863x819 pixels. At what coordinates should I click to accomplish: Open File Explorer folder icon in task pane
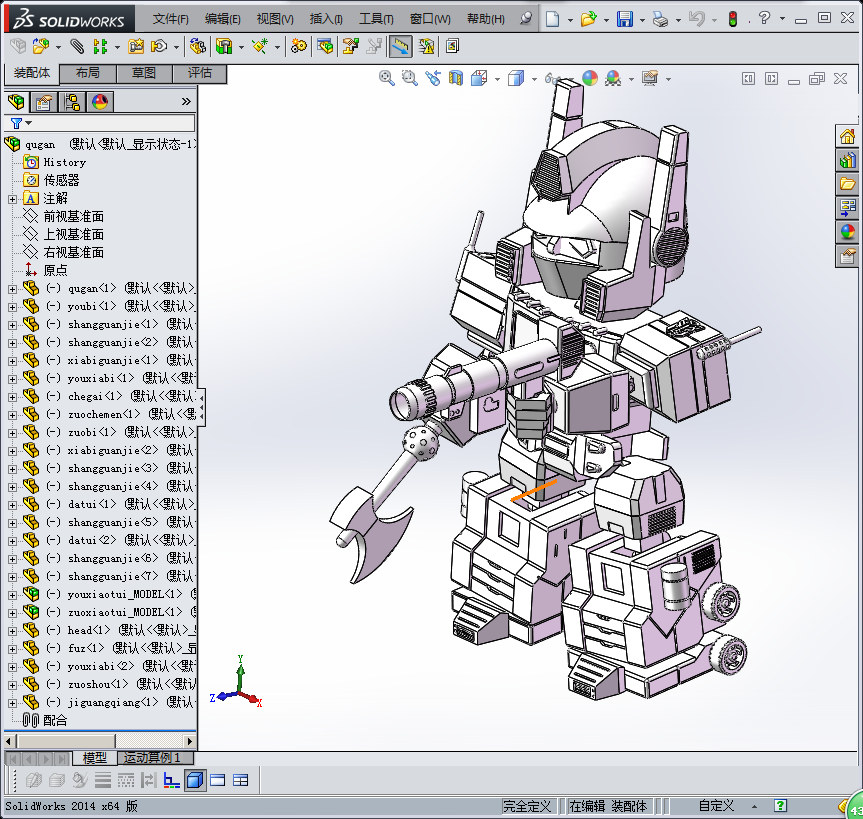848,183
